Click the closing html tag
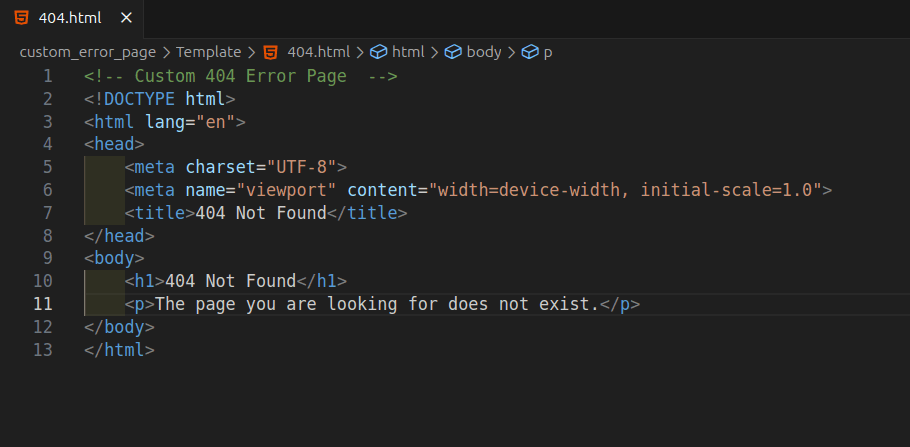This screenshot has height=447, width=910. click(x=120, y=349)
